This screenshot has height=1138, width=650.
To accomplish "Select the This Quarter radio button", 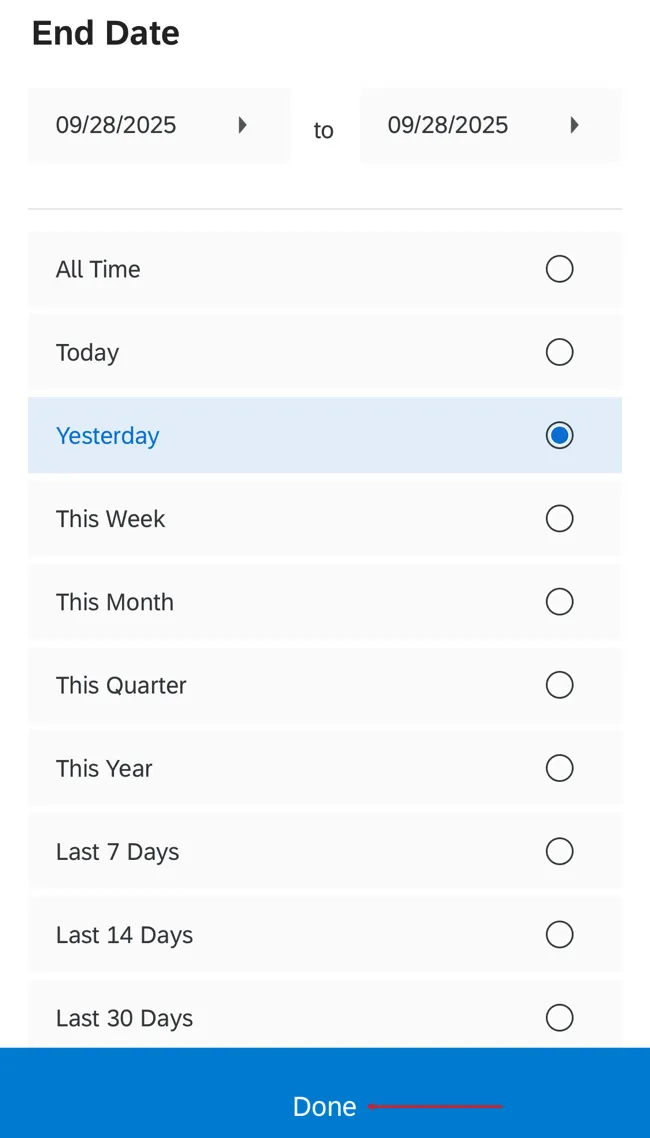I will tap(559, 684).
